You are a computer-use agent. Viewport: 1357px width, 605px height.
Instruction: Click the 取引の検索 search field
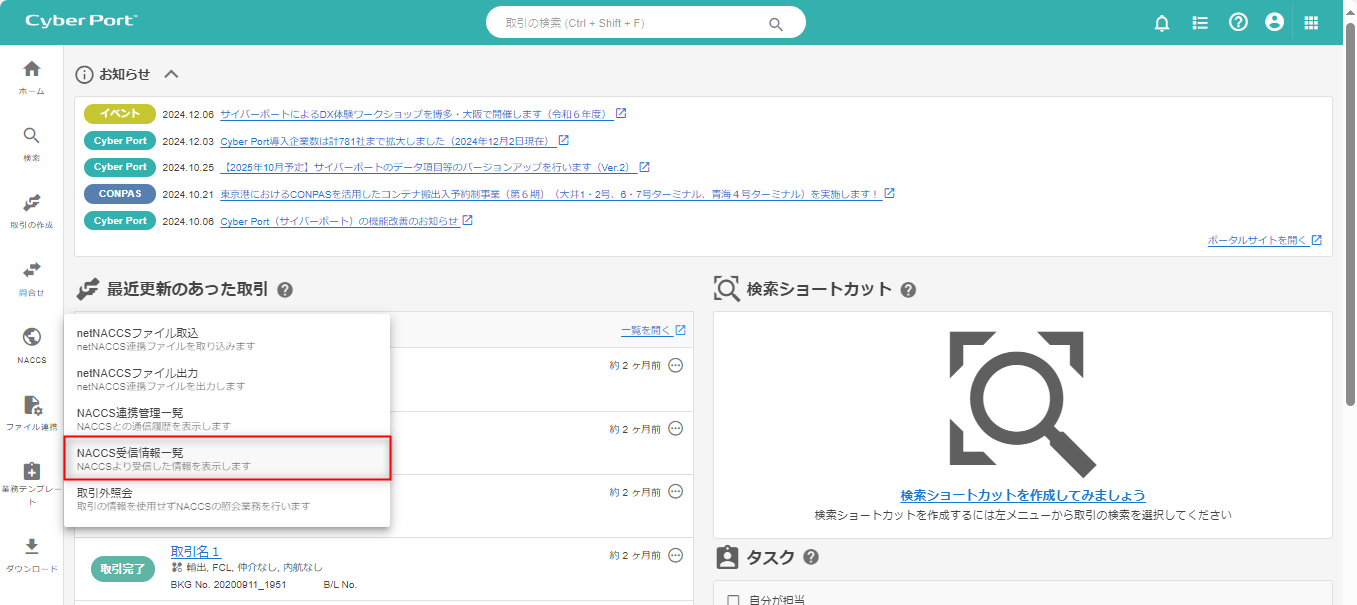(635, 23)
